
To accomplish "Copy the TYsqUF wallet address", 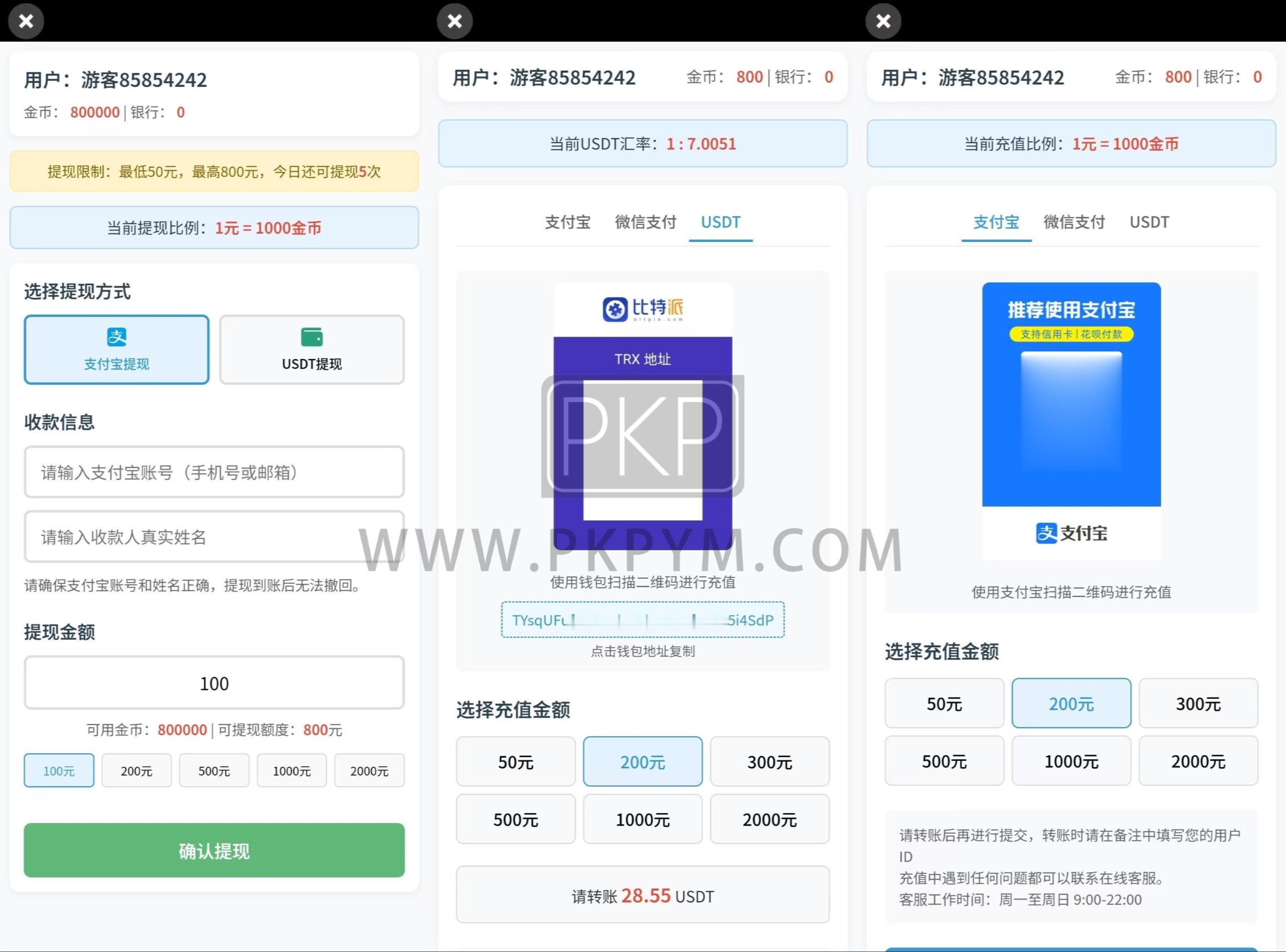I will pos(642,620).
